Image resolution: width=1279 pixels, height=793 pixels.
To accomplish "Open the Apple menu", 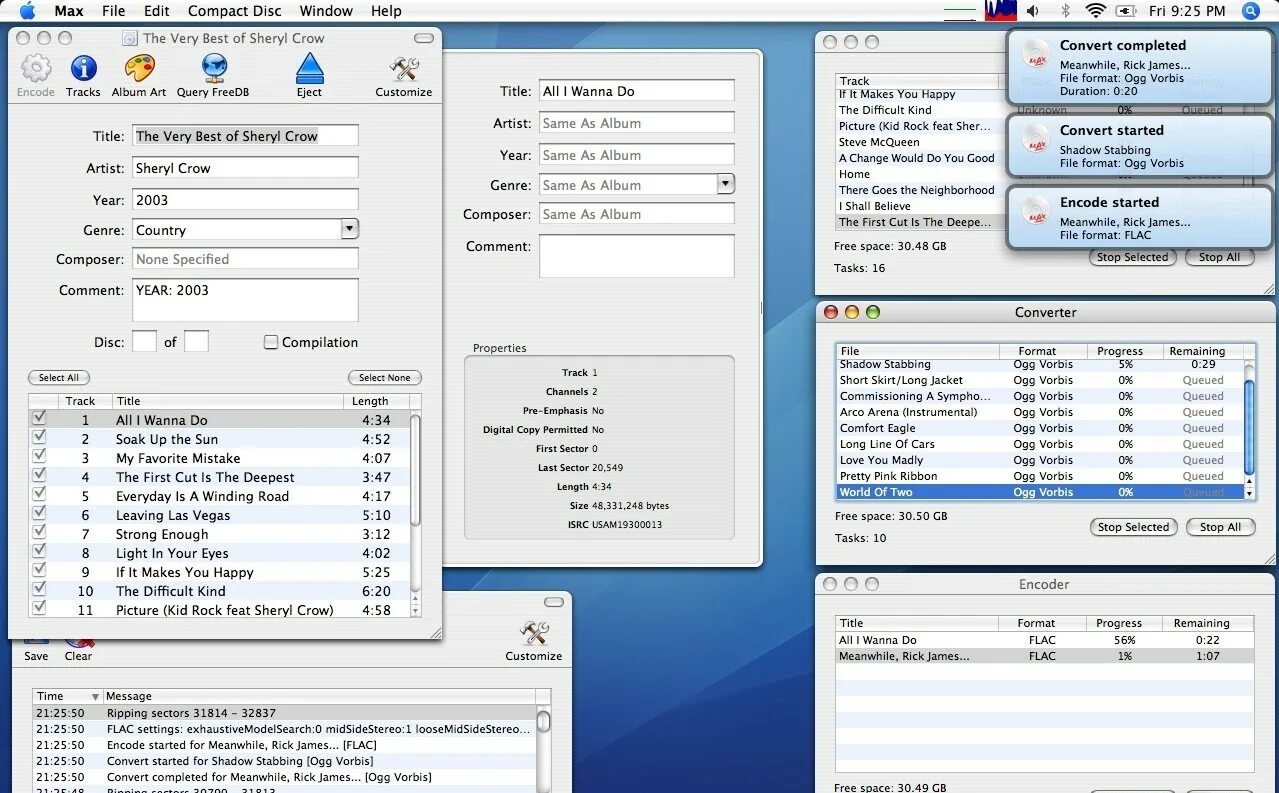I will point(27,11).
